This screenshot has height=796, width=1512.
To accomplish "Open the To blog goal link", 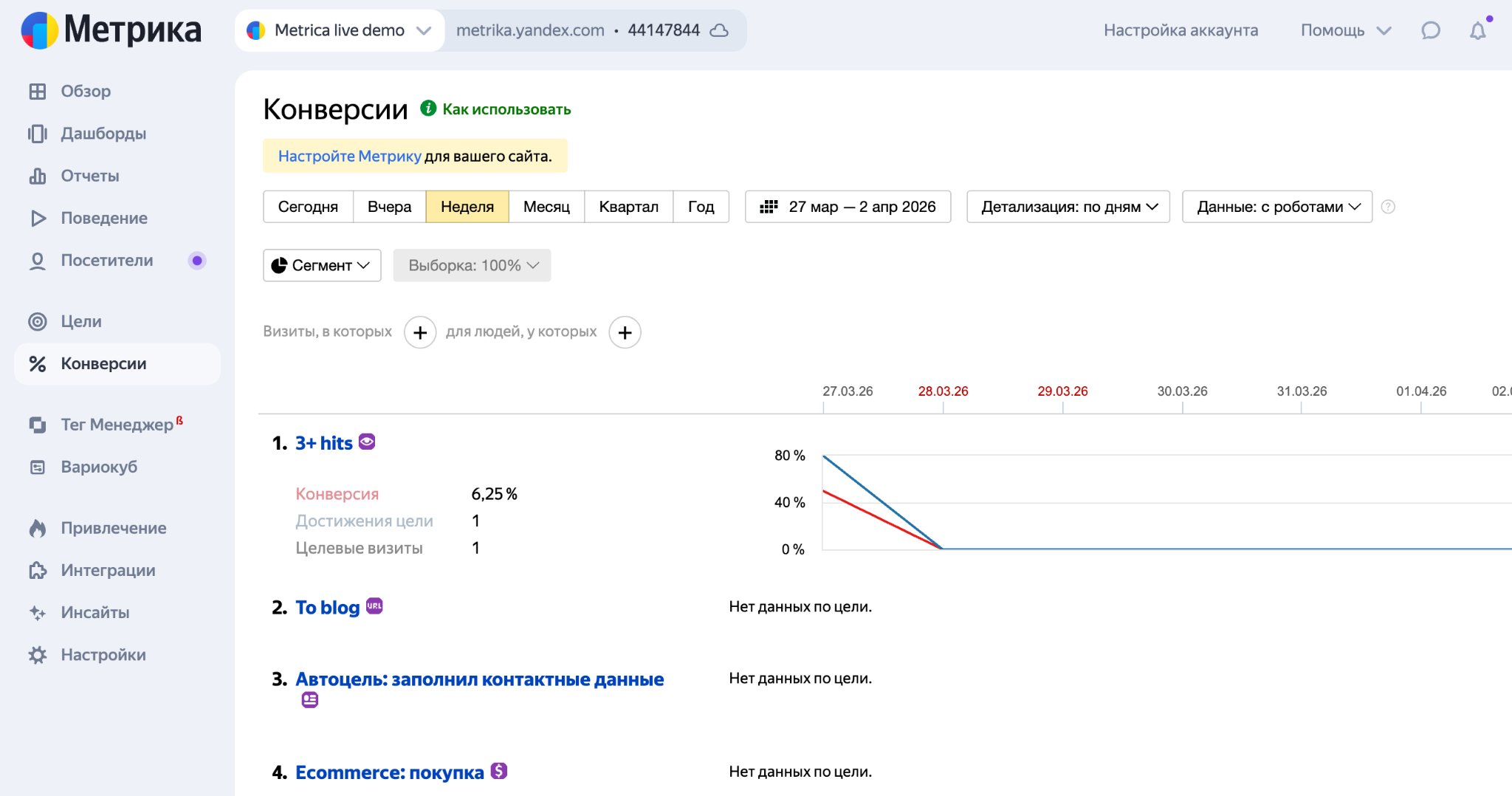I will pos(327,607).
